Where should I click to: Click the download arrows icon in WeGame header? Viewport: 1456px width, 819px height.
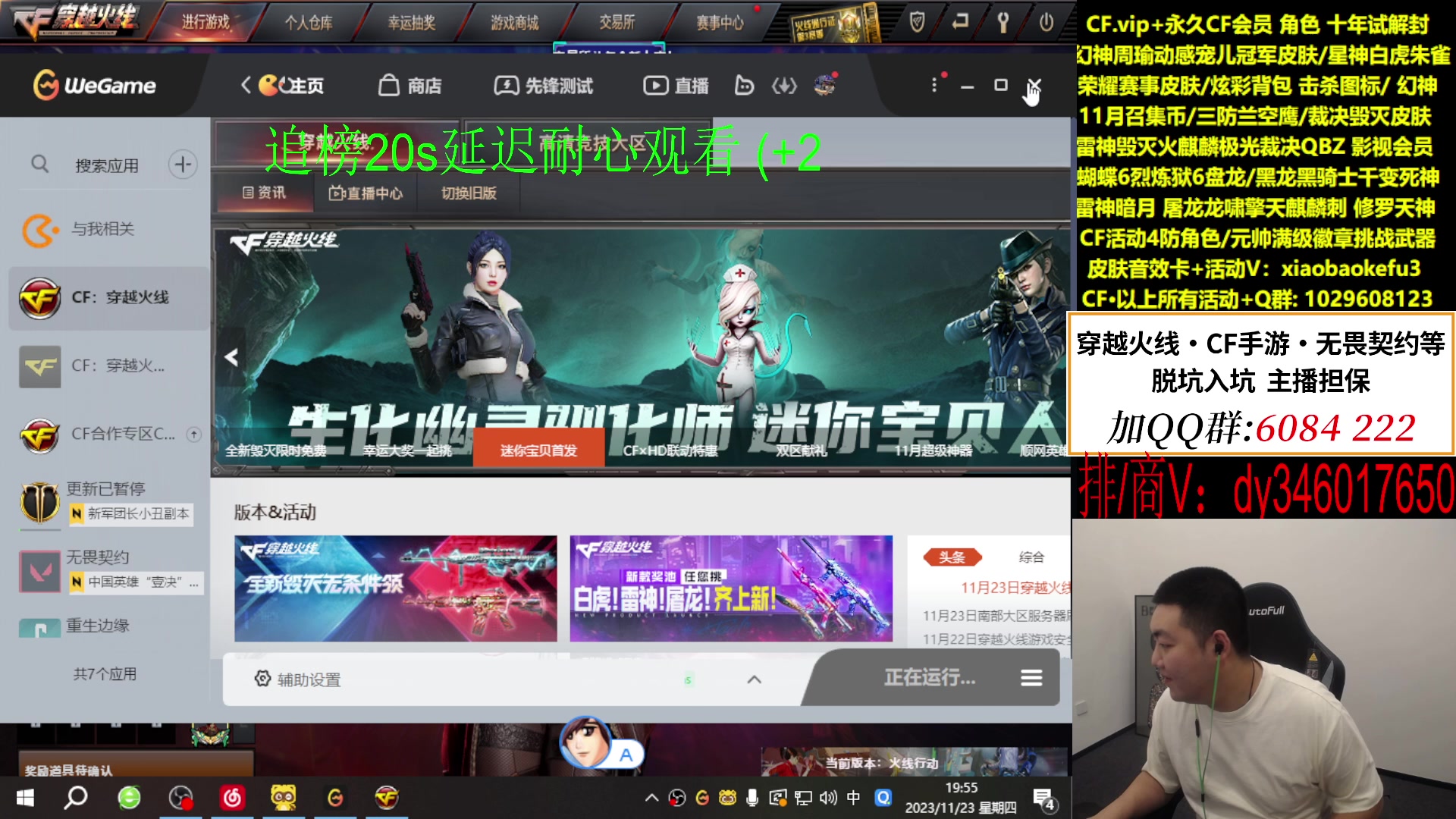click(x=784, y=86)
